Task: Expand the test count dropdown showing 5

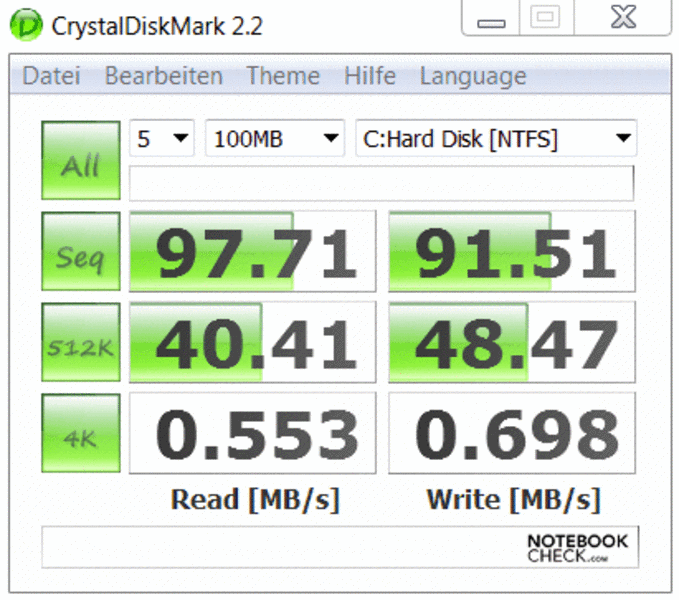Action: [x=162, y=139]
